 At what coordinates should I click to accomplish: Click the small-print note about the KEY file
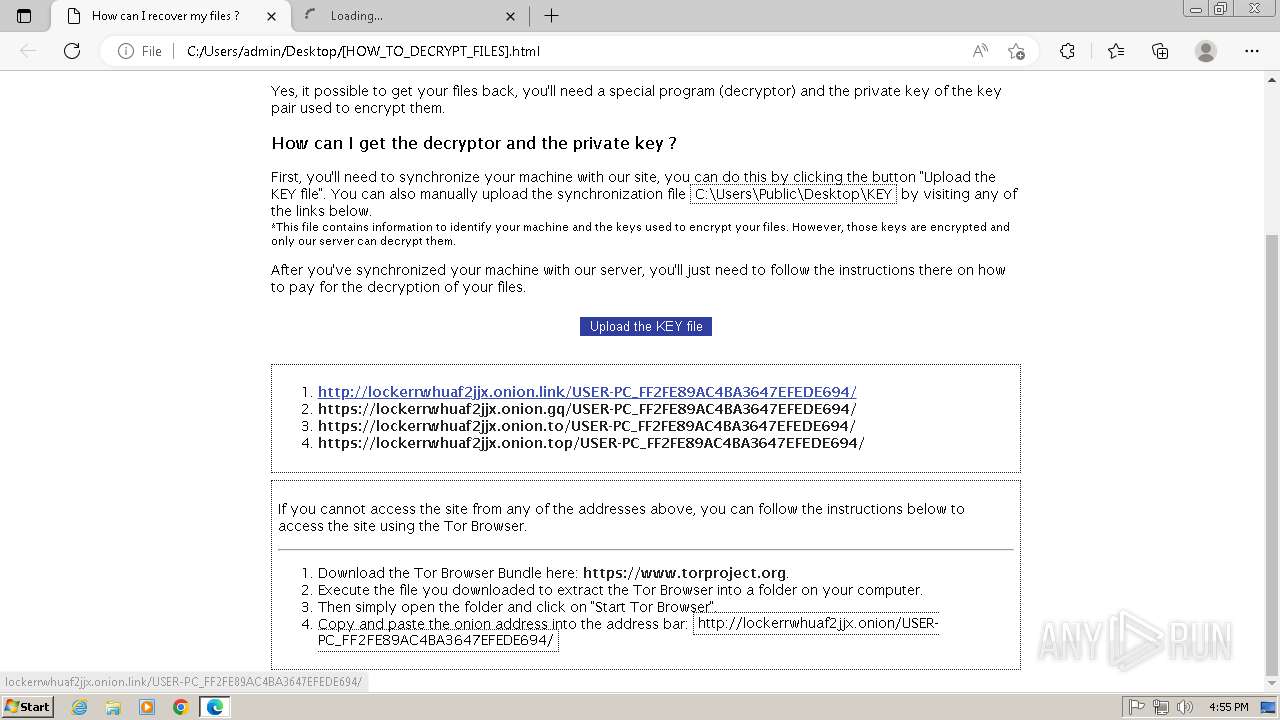click(x=640, y=234)
